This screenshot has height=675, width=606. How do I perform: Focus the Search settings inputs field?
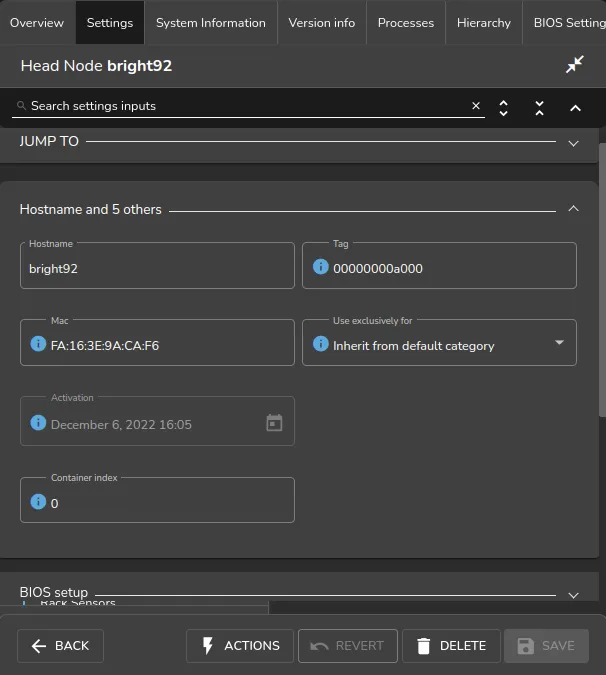tap(248, 106)
